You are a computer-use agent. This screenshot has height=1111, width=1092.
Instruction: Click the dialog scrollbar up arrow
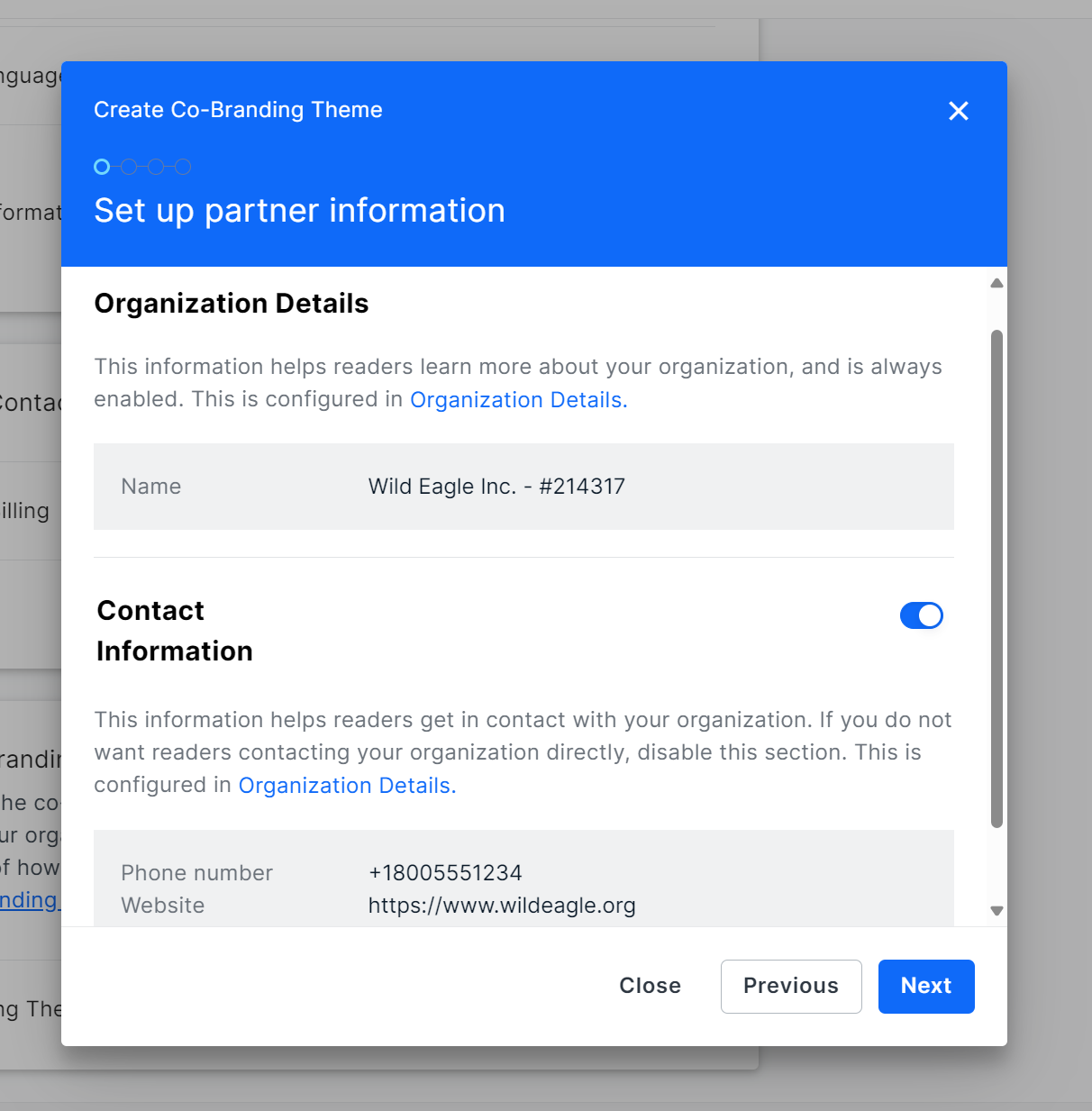pos(996,283)
